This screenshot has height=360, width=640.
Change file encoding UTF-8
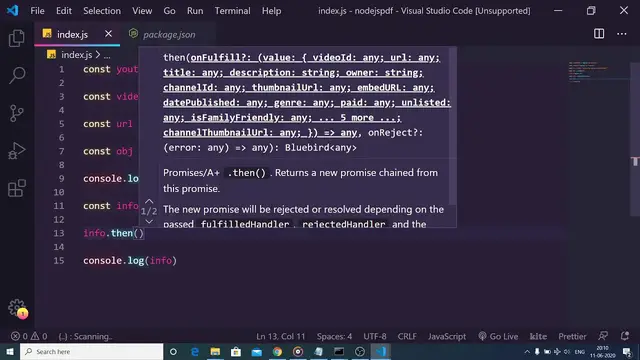click(375, 336)
